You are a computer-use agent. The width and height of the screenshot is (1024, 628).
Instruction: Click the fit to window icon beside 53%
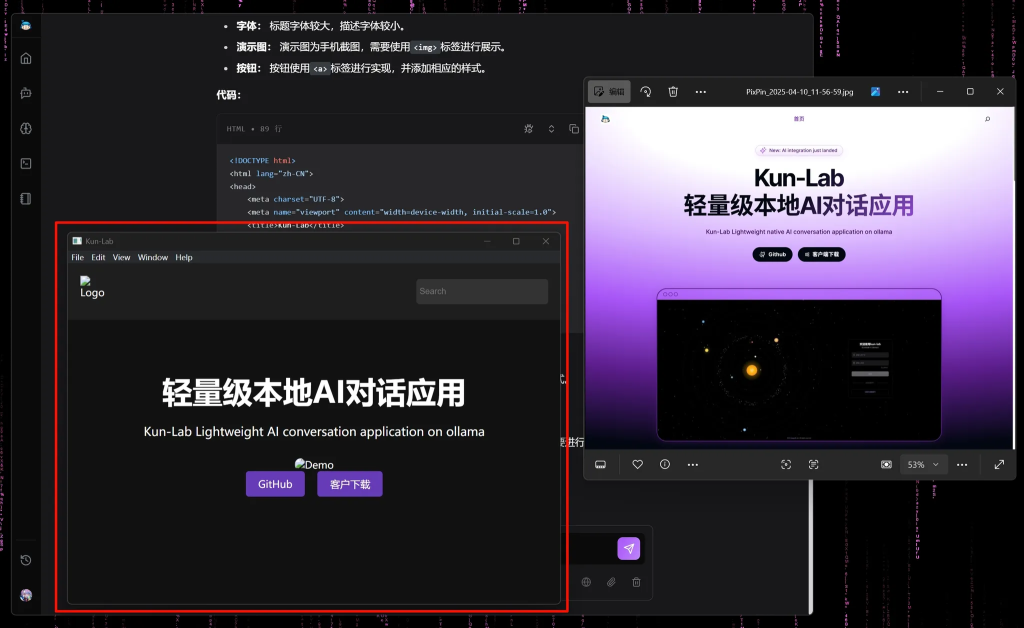tap(886, 464)
